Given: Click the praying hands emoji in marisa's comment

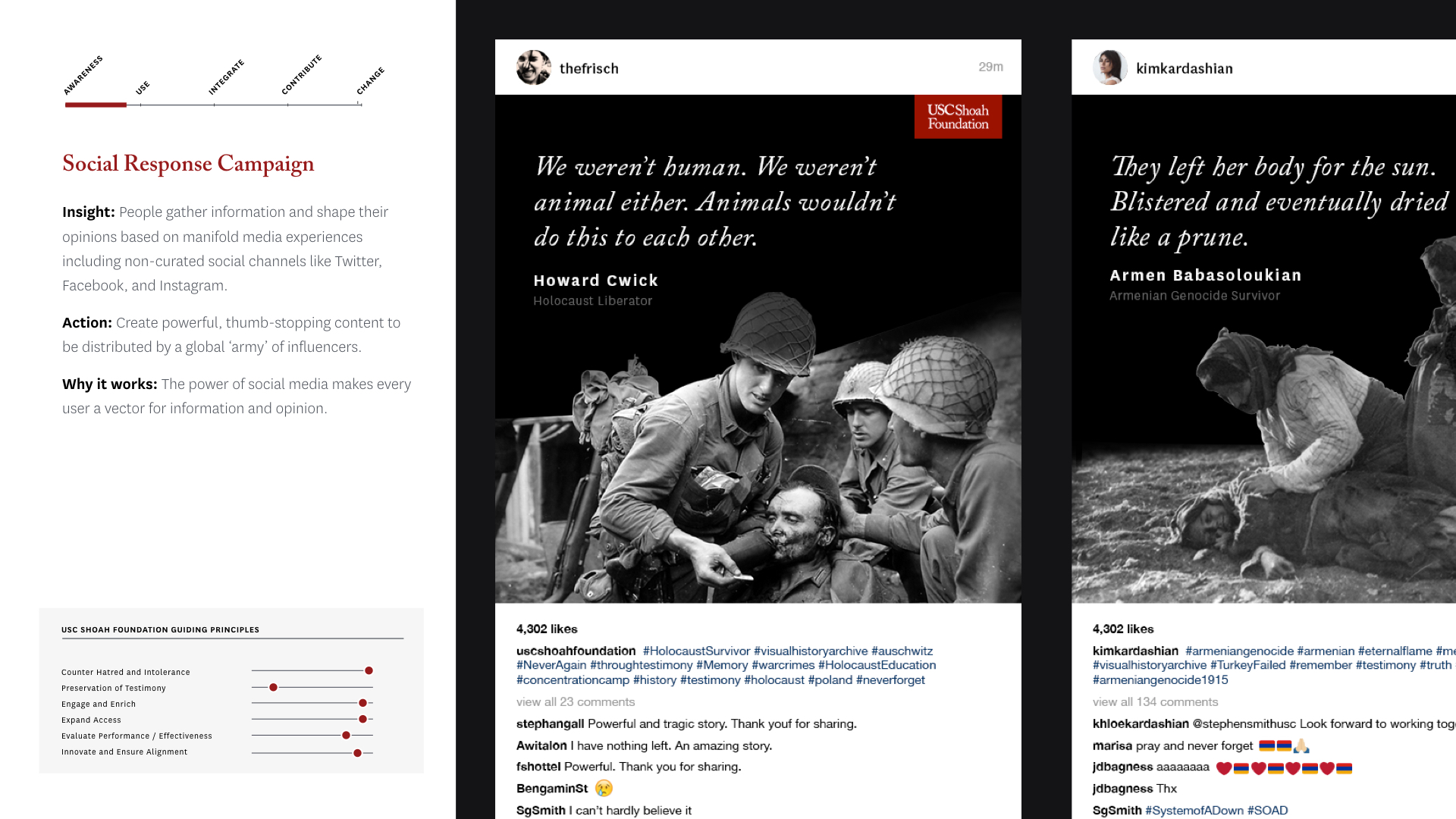Looking at the screenshot, I should click(x=1302, y=746).
